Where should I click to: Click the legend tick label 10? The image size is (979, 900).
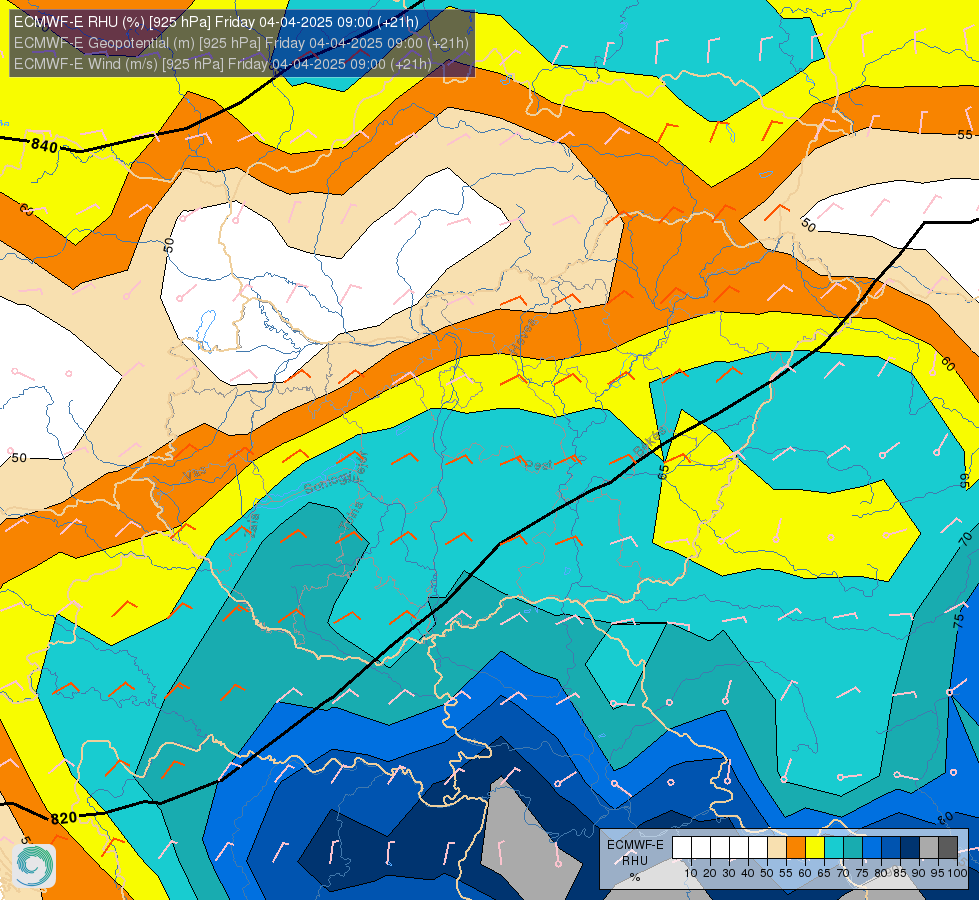pos(691,874)
